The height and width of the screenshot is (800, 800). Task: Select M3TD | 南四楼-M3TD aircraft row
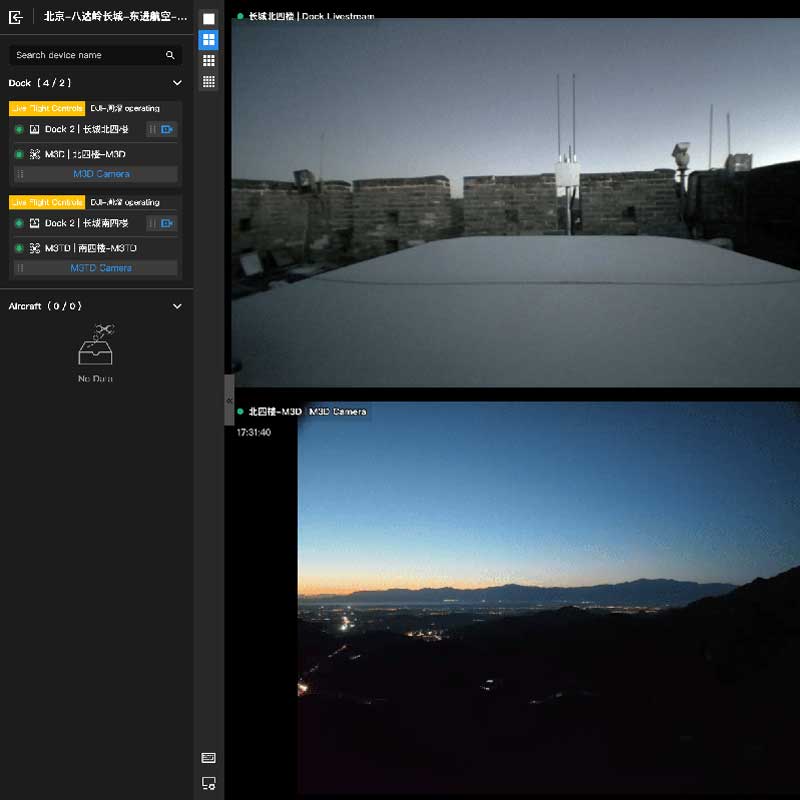95,248
